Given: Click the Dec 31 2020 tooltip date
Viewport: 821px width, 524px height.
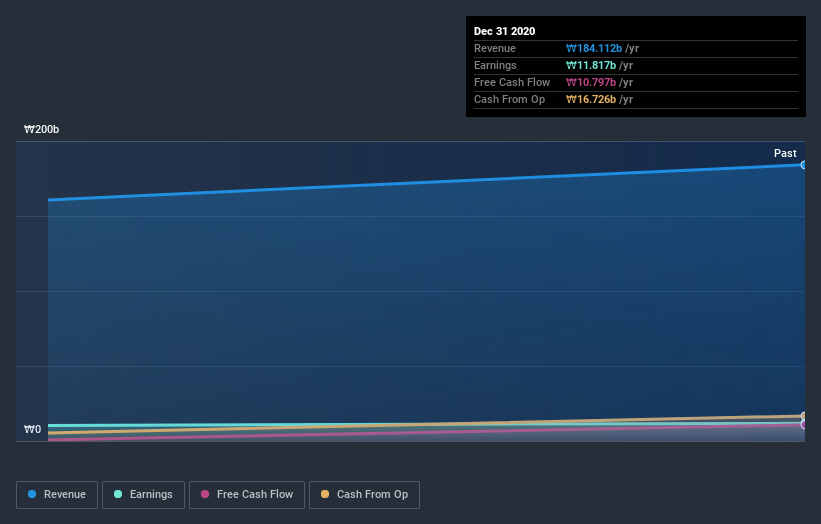Looking at the screenshot, I should coord(504,31).
